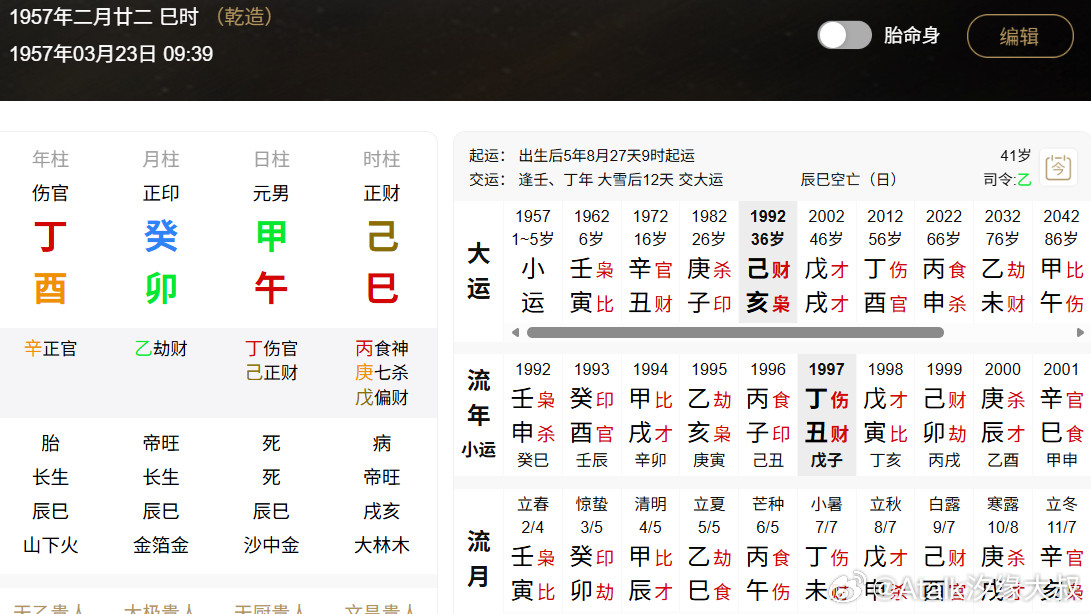Select 流年 1998 戊寅

click(x=885, y=415)
